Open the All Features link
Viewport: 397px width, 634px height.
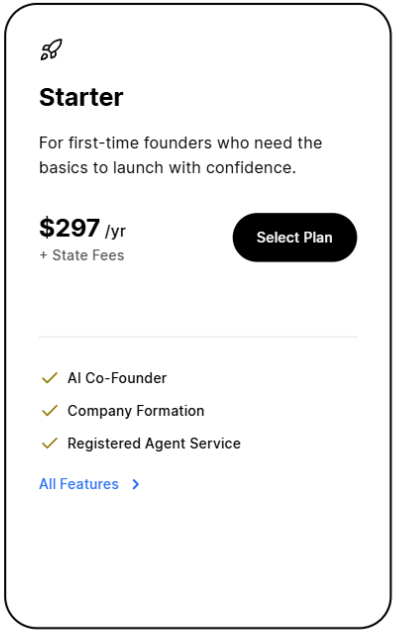[x=79, y=484]
